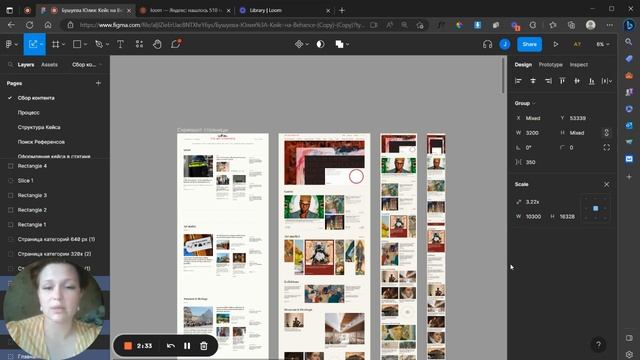Open shape tools dropdown arrow

(x=85, y=44)
